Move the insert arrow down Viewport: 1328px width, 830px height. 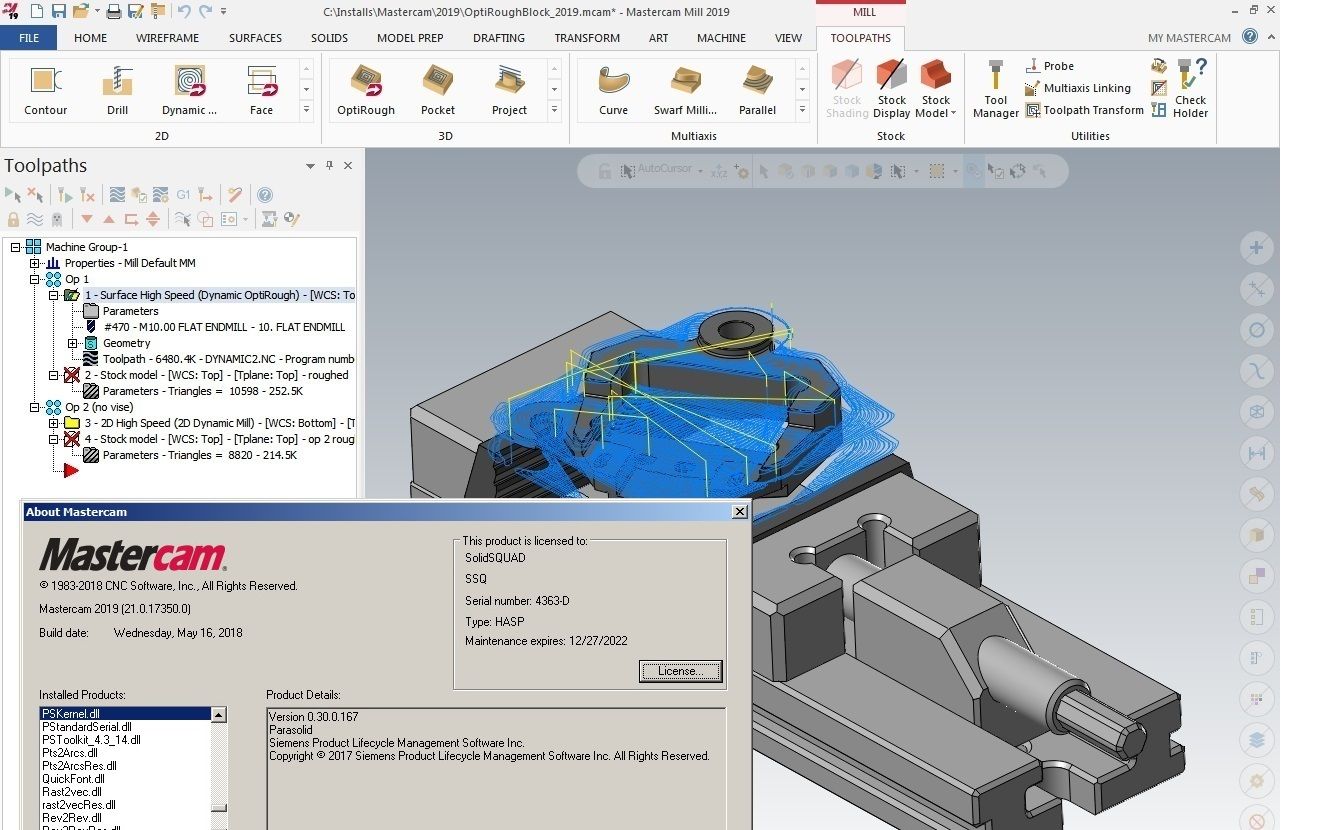click(87, 219)
